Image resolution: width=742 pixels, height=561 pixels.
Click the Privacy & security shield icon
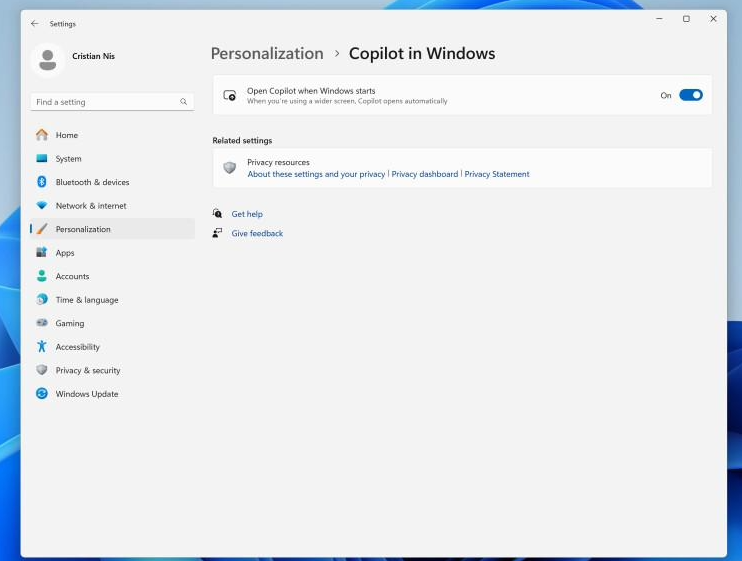pyautogui.click(x=42, y=370)
